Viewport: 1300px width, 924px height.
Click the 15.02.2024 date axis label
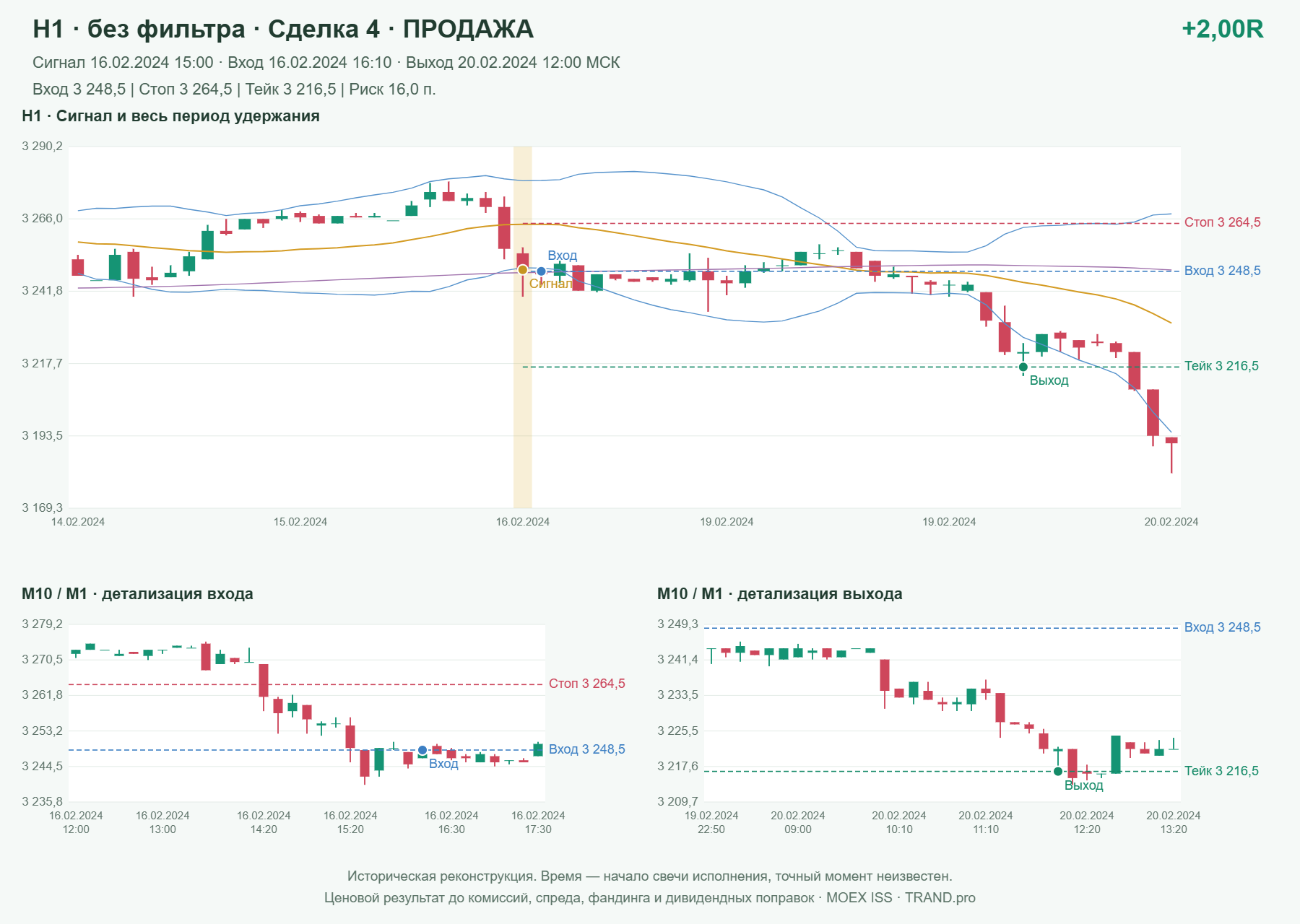(300, 522)
